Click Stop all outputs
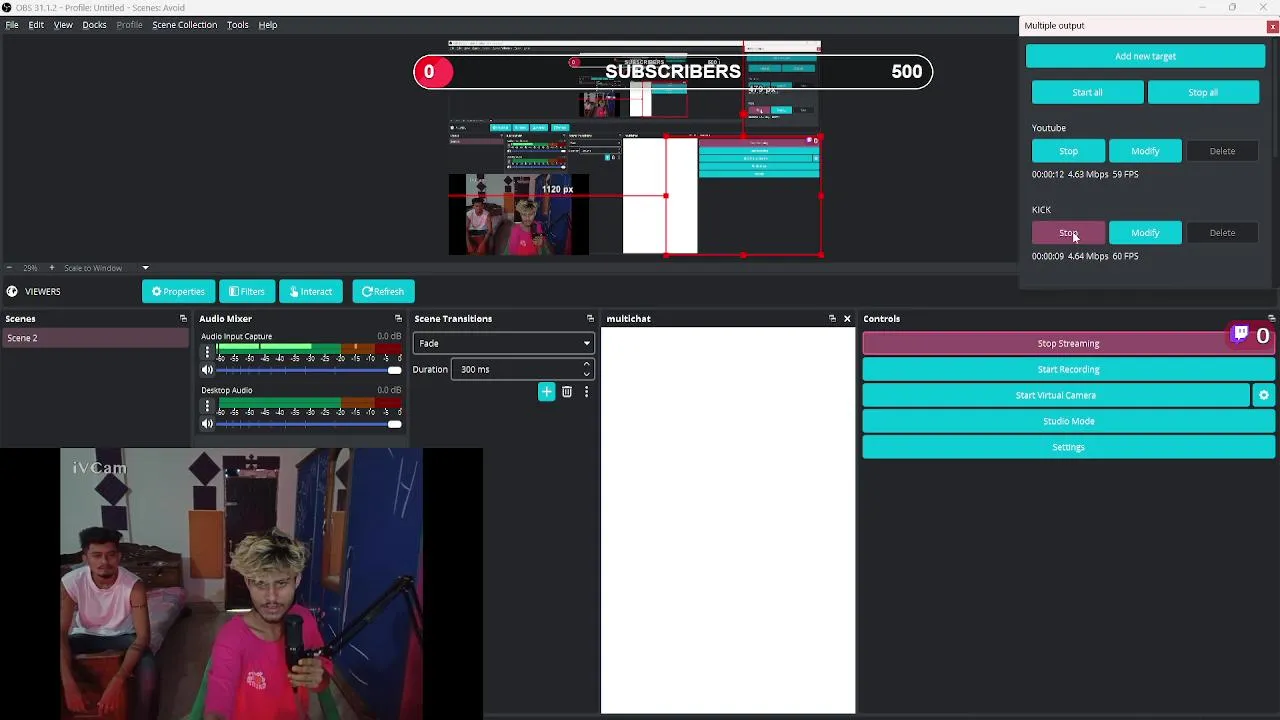The image size is (1280, 720). [1203, 92]
